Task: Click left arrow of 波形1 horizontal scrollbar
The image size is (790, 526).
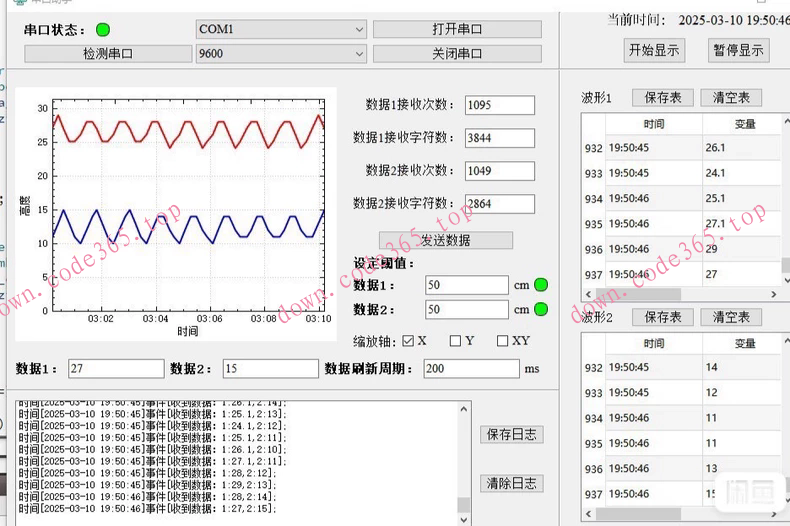Action: coord(588,294)
